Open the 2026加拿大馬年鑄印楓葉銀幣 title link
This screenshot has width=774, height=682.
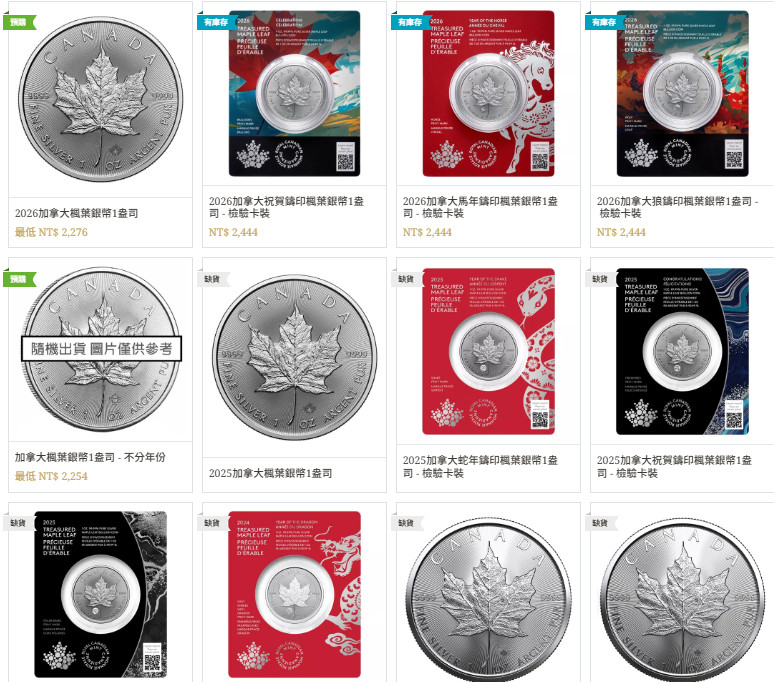pyautogui.click(x=480, y=207)
